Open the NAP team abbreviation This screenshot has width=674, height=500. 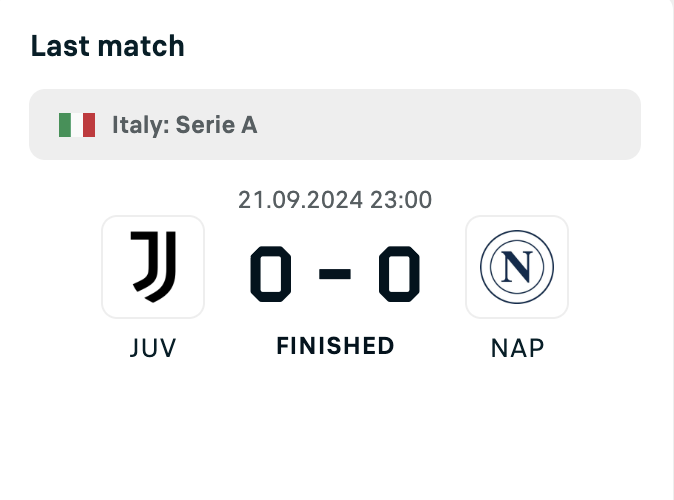pos(518,348)
